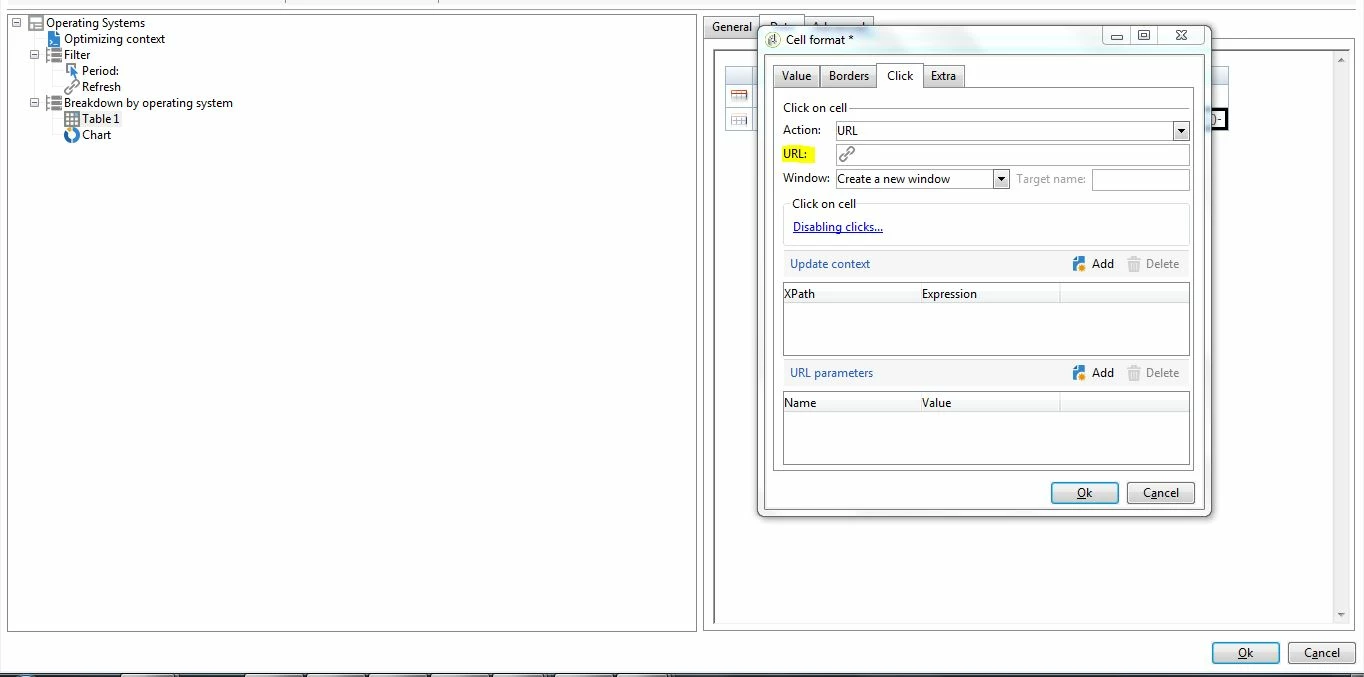
Task: Delete the selected Update context entry
Action: (1153, 264)
